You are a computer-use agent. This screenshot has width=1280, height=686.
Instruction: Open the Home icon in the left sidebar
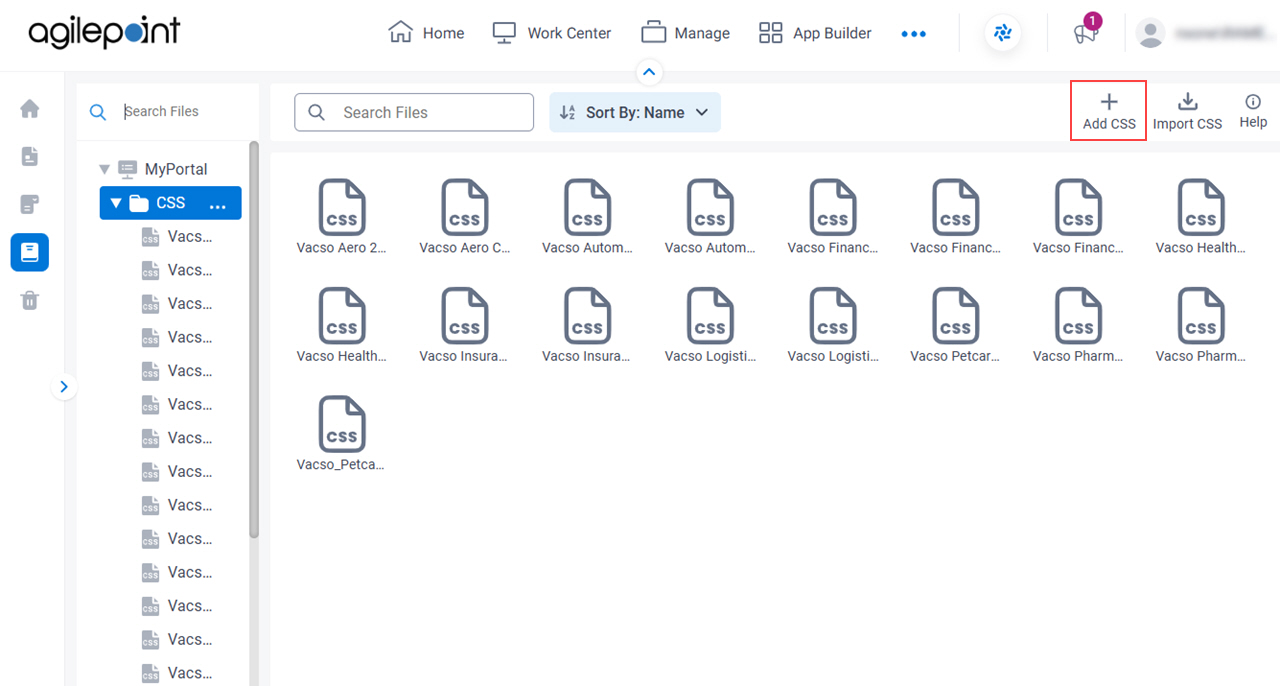click(30, 109)
